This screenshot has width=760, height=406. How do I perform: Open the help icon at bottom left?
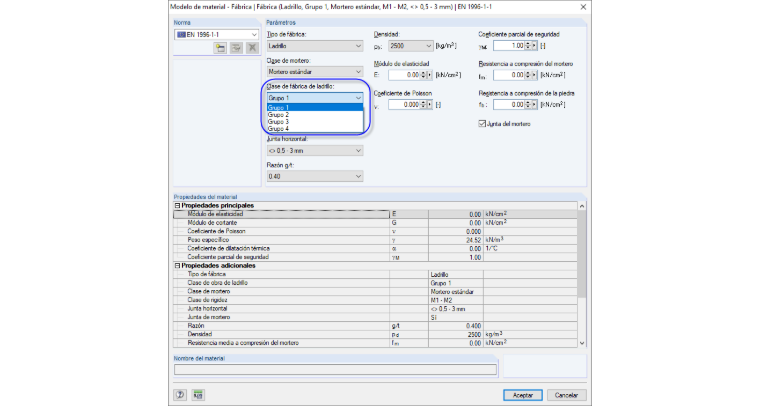(180, 394)
